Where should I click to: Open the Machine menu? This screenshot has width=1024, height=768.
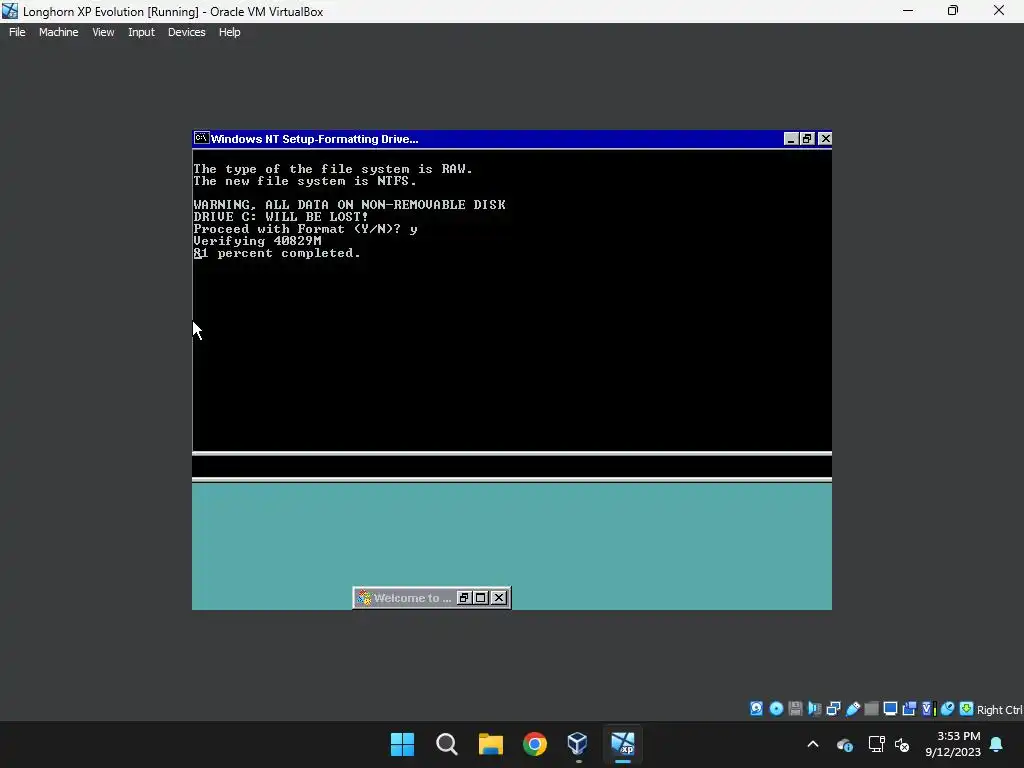pyautogui.click(x=58, y=32)
